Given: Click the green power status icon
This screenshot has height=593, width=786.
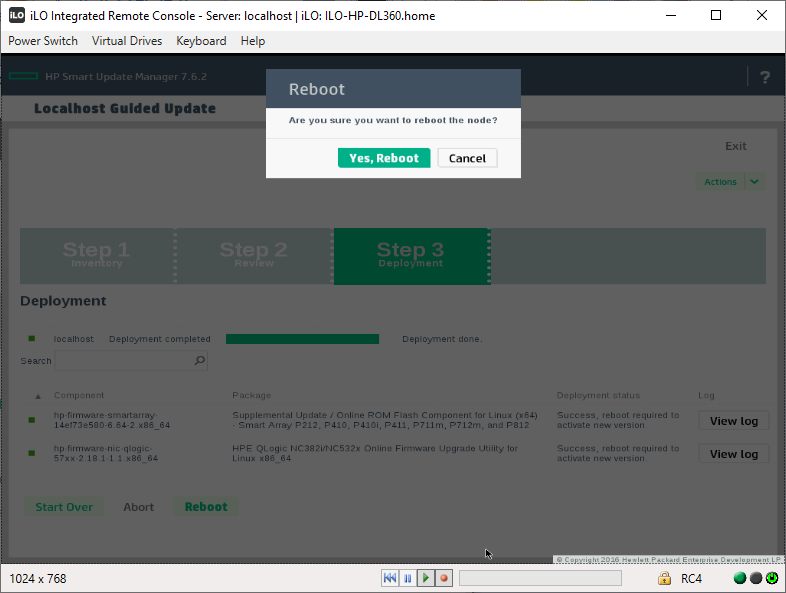Looking at the screenshot, I should (772, 578).
